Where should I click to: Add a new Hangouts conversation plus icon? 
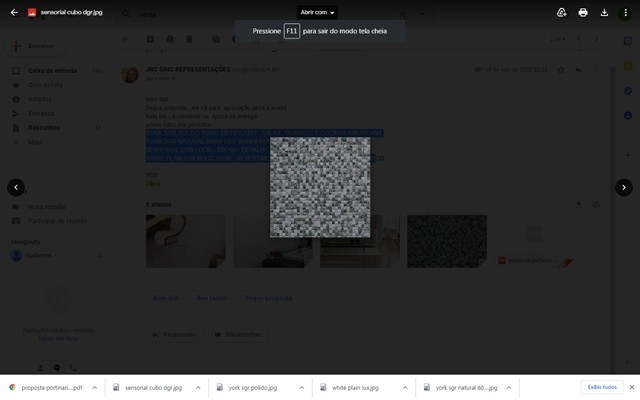pos(99,256)
